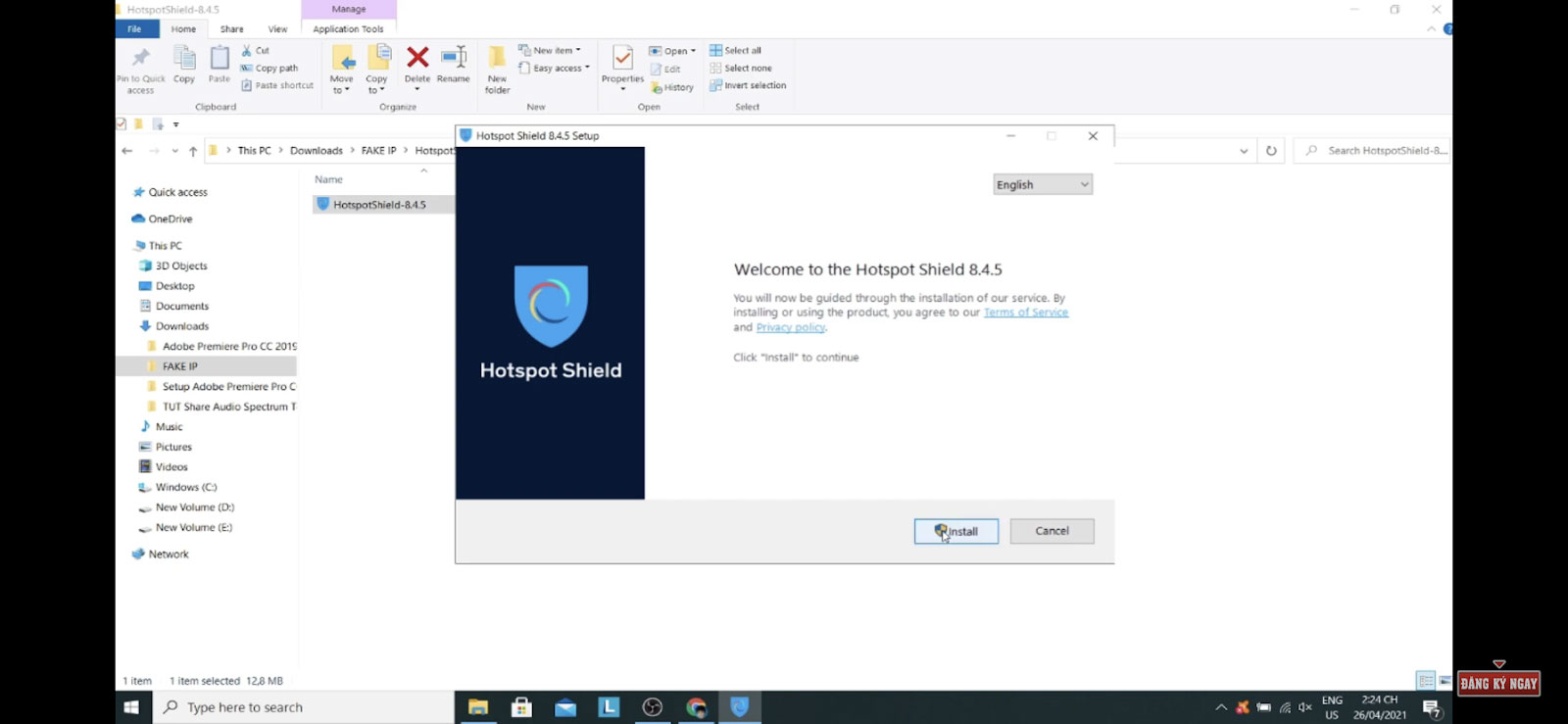Switch to the Share ribbon tab

coord(232,28)
